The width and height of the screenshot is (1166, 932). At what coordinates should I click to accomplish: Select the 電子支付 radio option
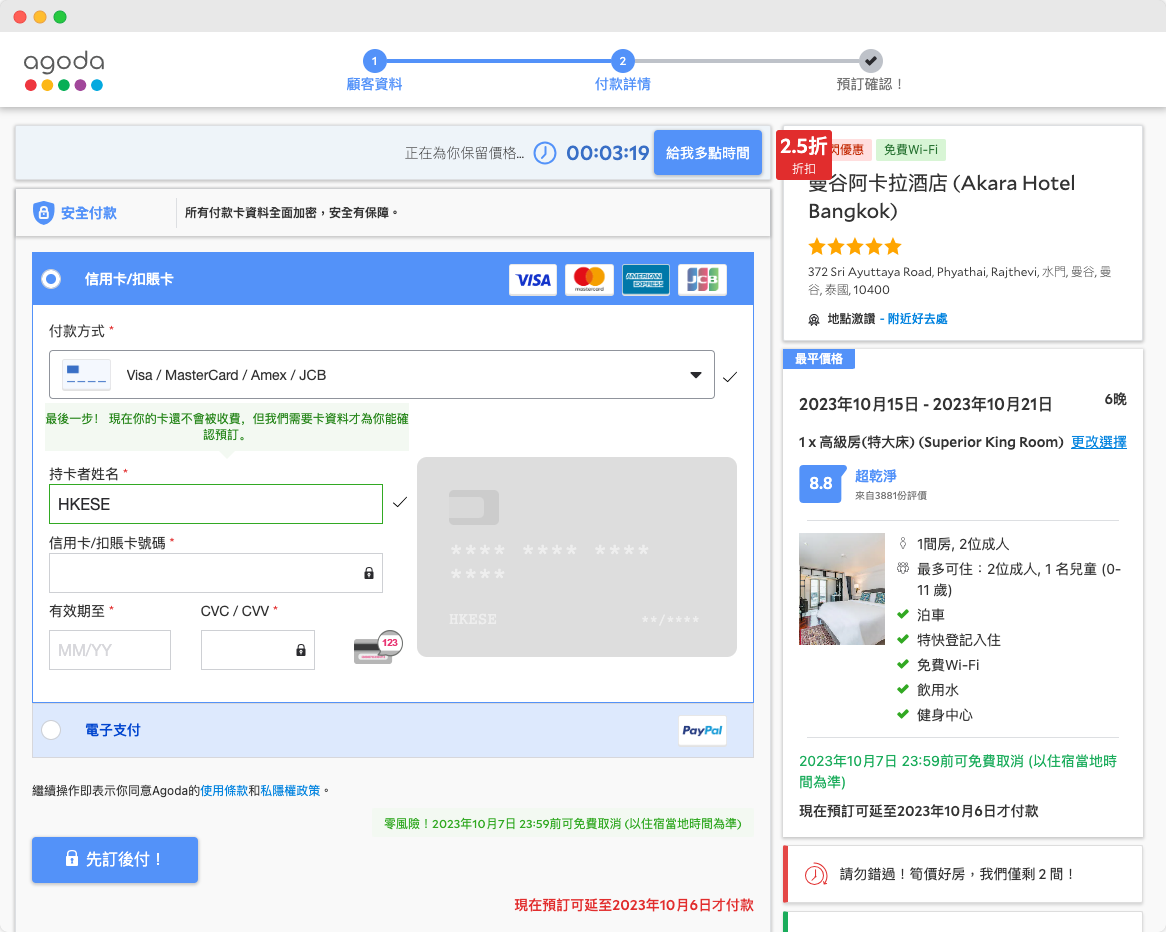(51, 731)
